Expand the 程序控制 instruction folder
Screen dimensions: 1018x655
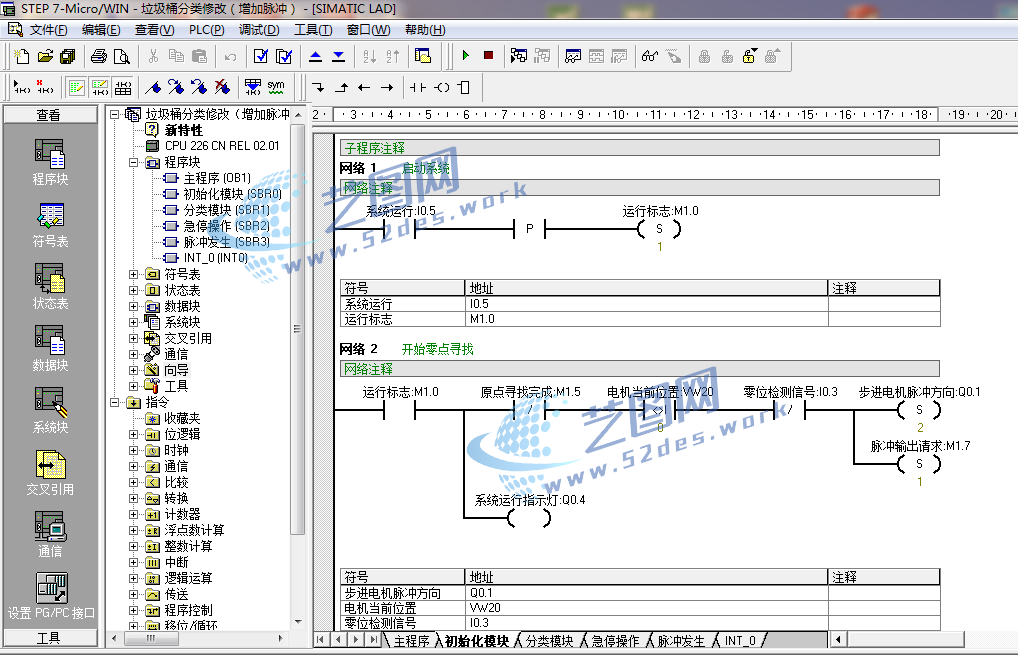pyautogui.click(x=134, y=610)
